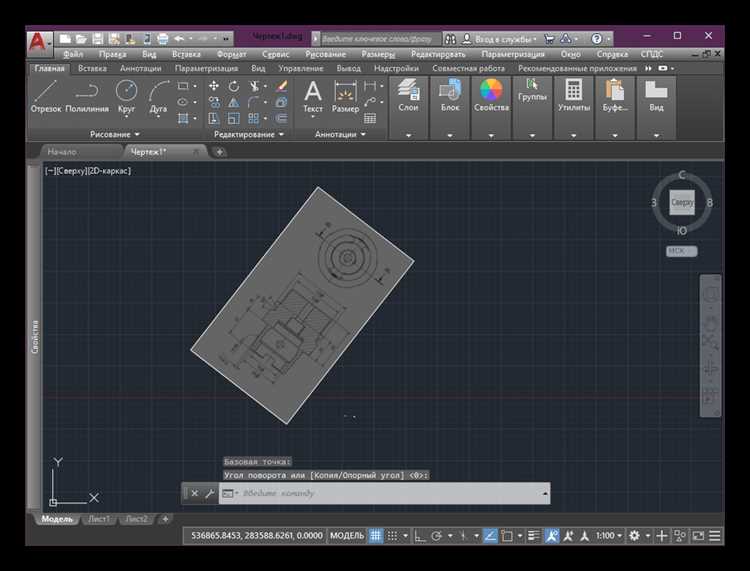This screenshot has width=750, height=571.
Task: Insert a table from Аннотации panel
Action: coord(370,118)
